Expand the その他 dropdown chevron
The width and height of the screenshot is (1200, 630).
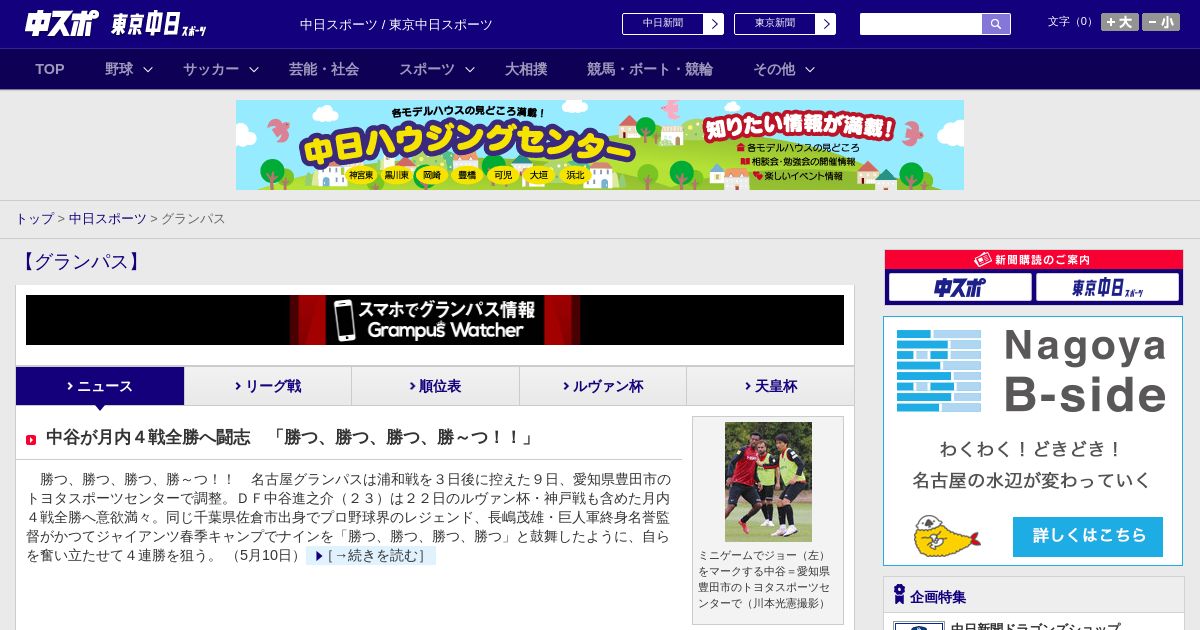[x=810, y=69]
